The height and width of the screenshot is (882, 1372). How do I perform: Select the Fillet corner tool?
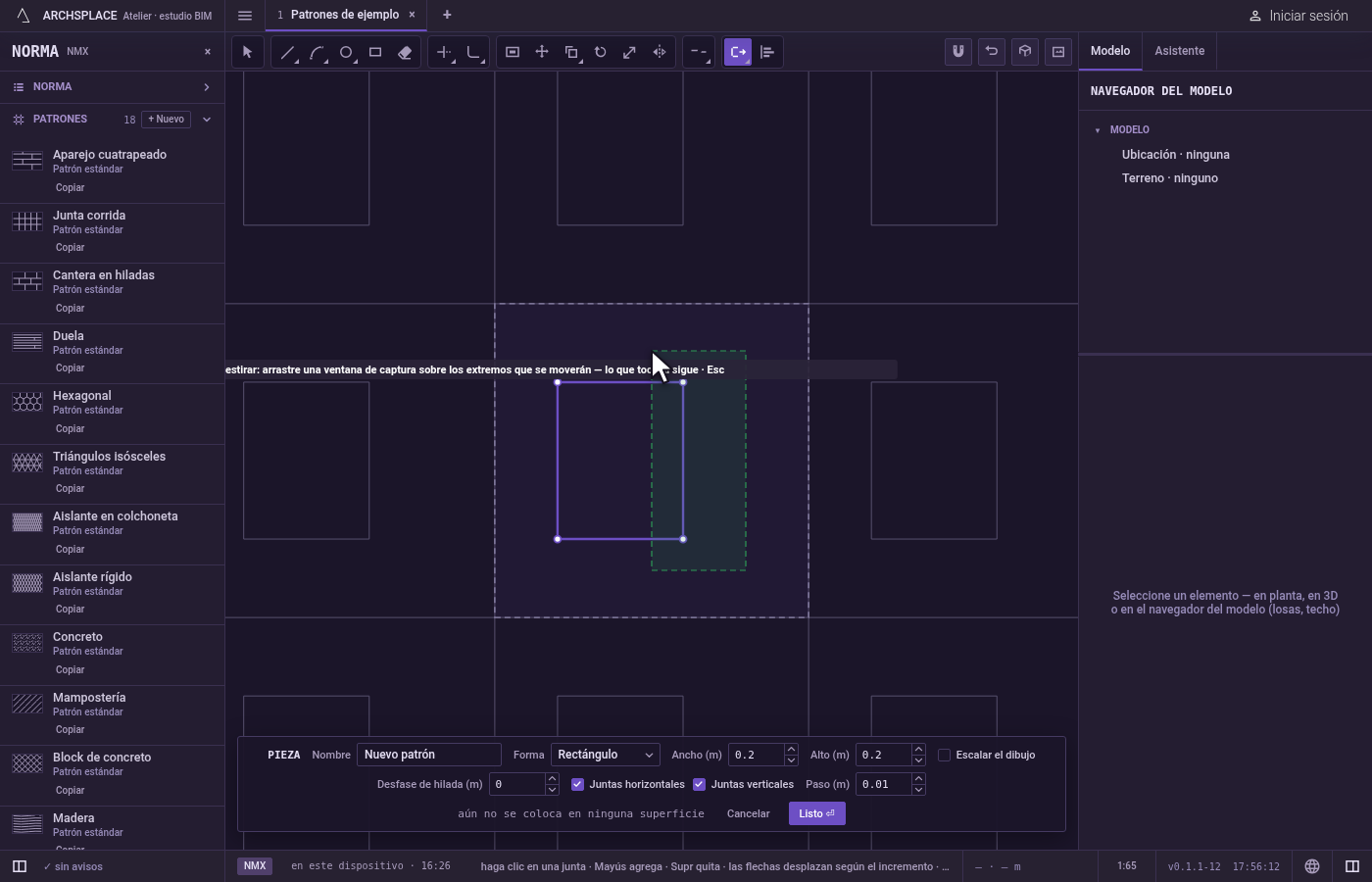click(x=474, y=52)
